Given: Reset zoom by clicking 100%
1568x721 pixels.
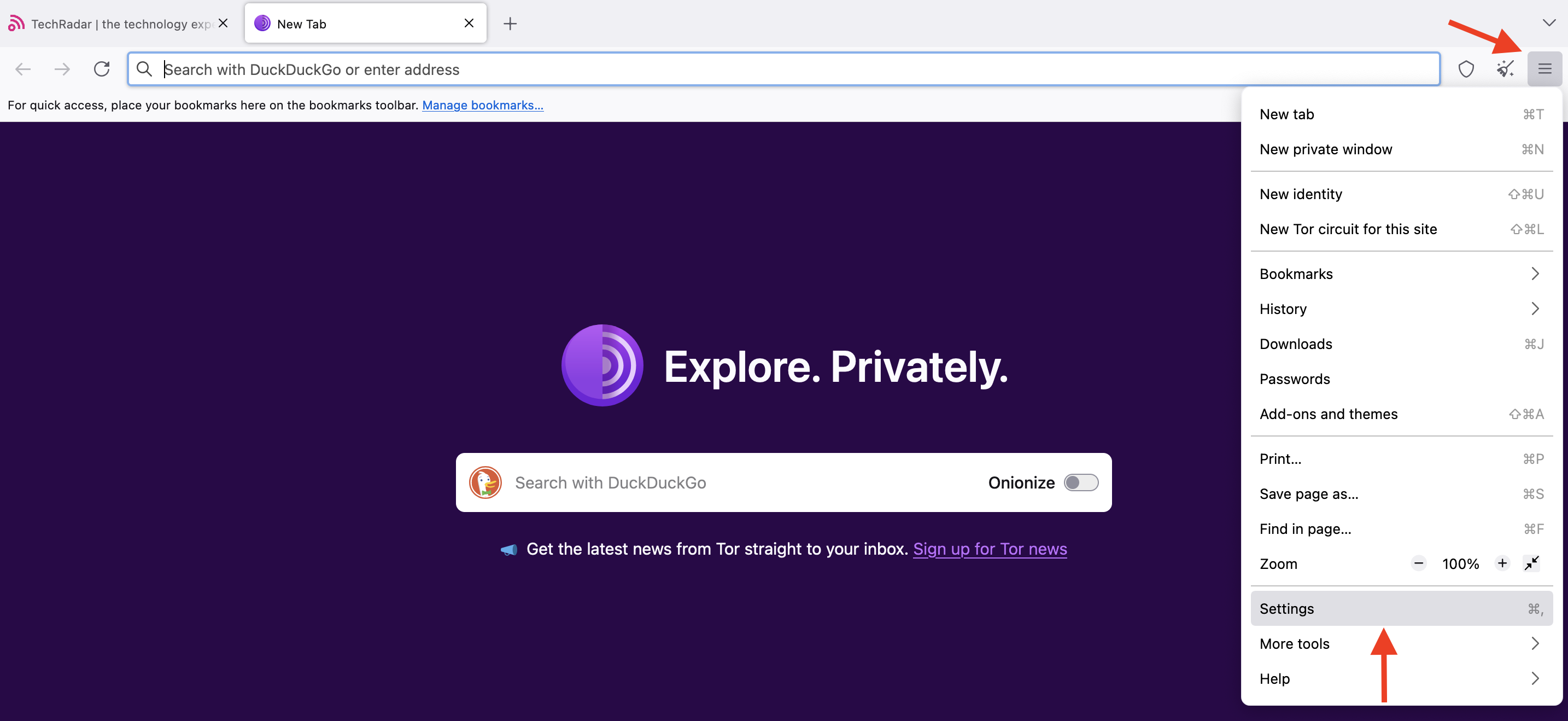Looking at the screenshot, I should [1460, 564].
